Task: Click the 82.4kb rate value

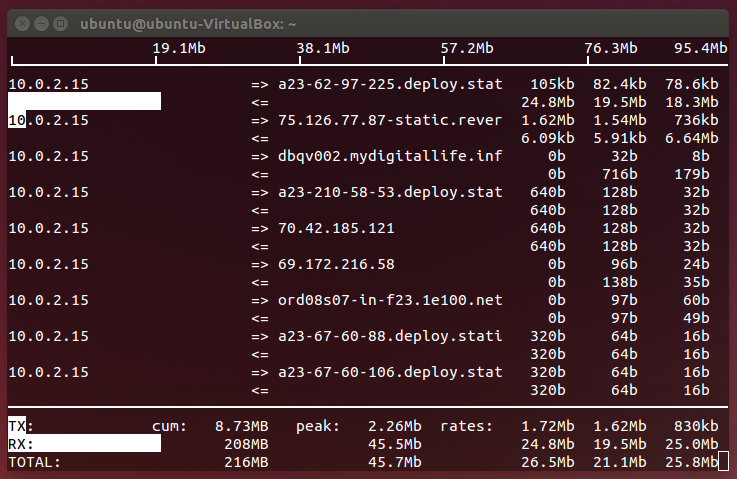Action: 619,85
